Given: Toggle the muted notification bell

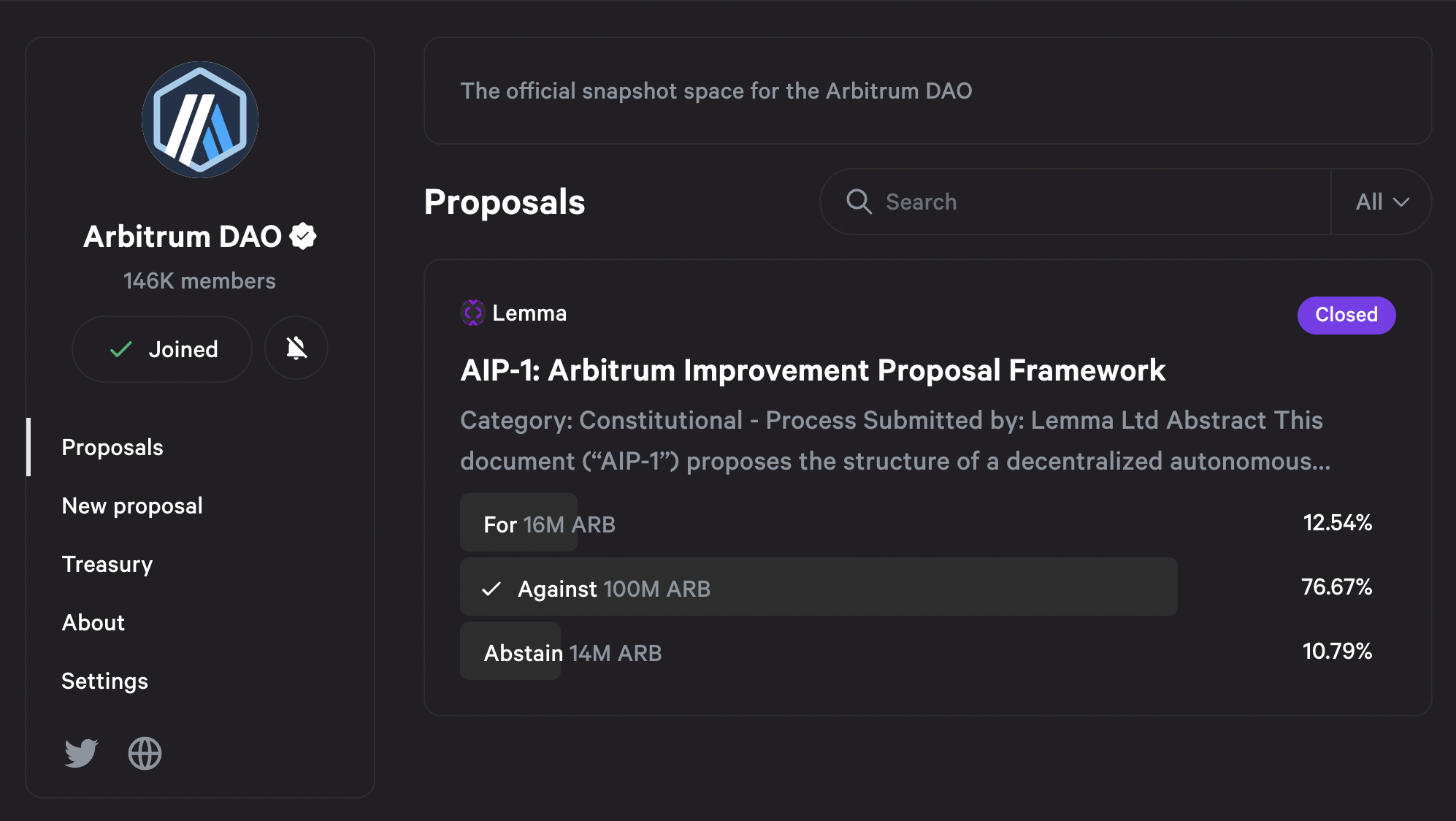Looking at the screenshot, I should point(296,348).
